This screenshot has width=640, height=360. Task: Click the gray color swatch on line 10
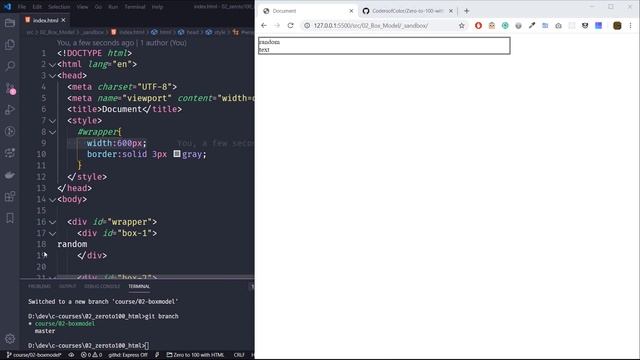click(177, 154)
